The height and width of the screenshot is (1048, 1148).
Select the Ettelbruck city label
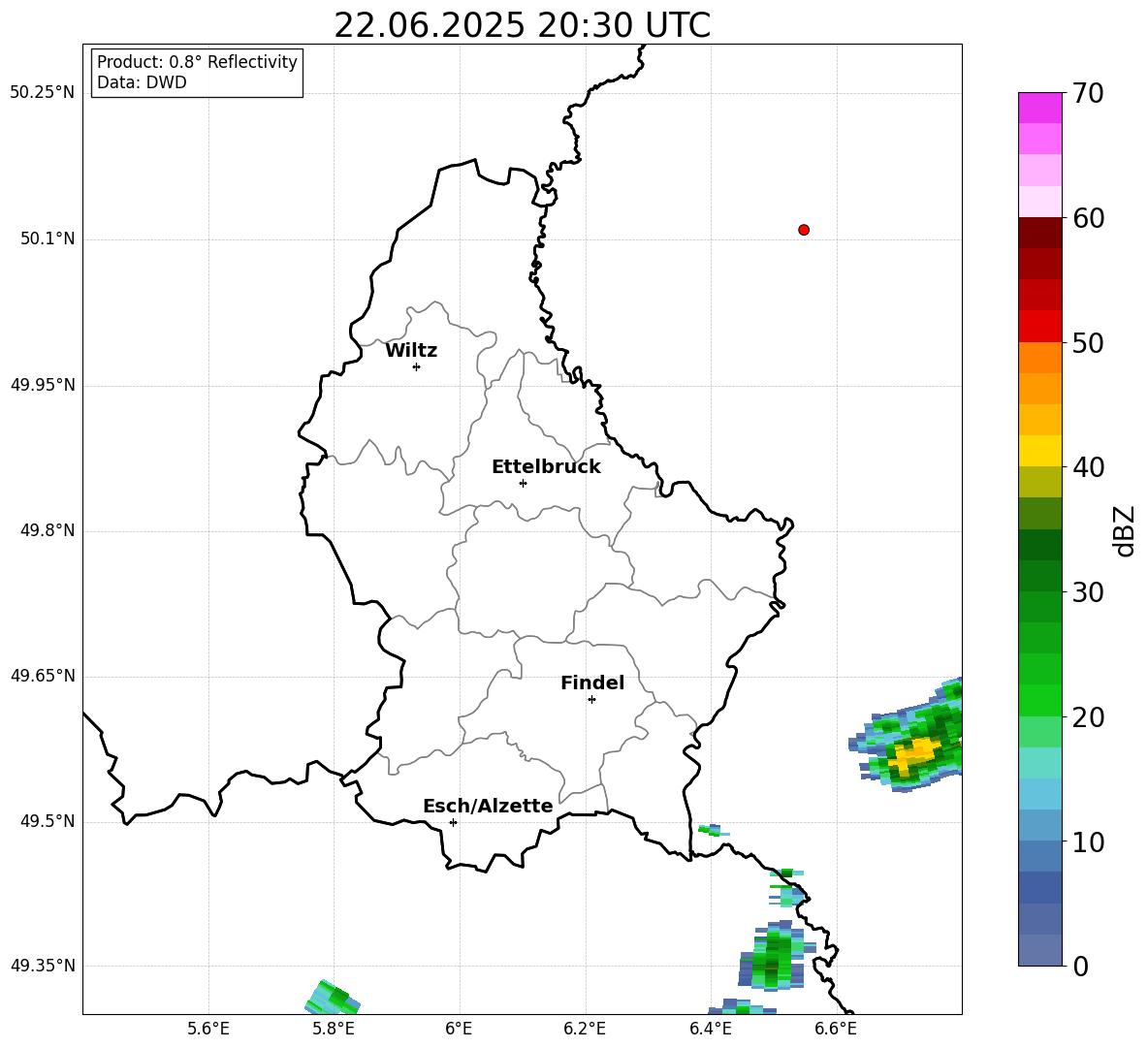546,467
